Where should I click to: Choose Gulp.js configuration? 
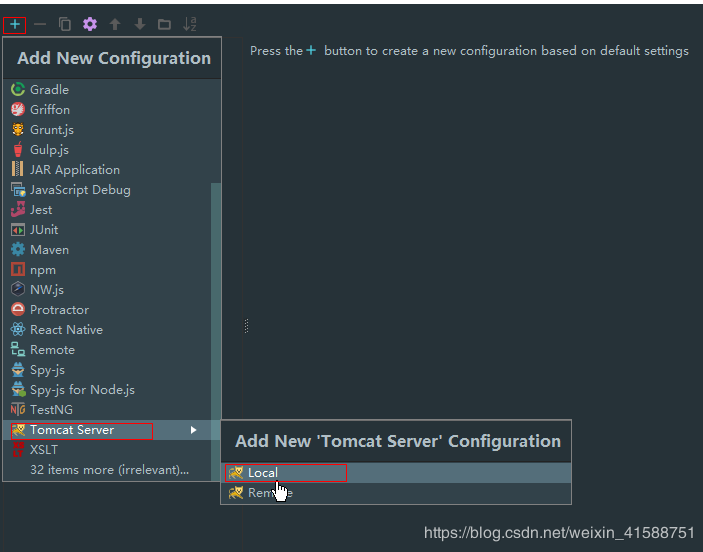point(111,150)
